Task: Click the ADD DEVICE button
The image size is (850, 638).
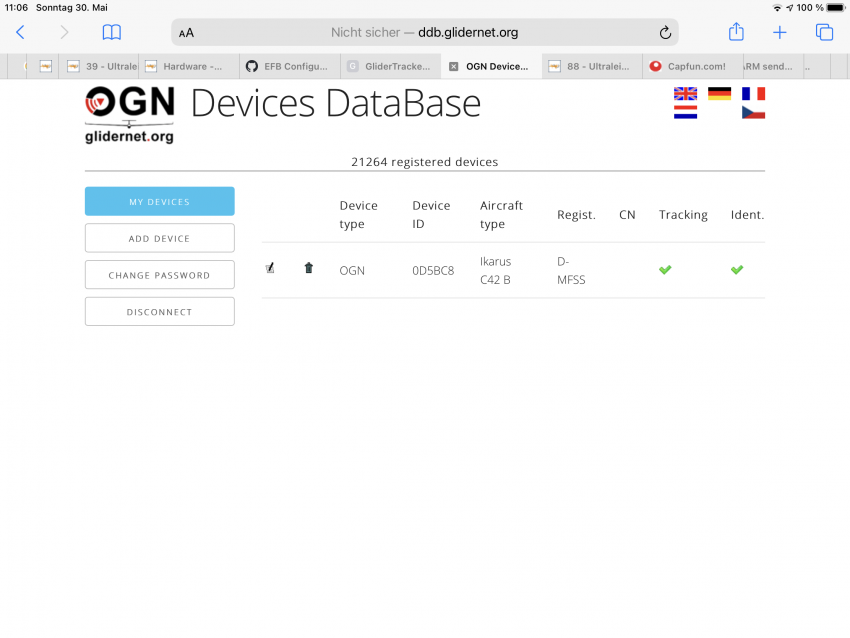Action: pyautogui.click(x=159, y=238)
